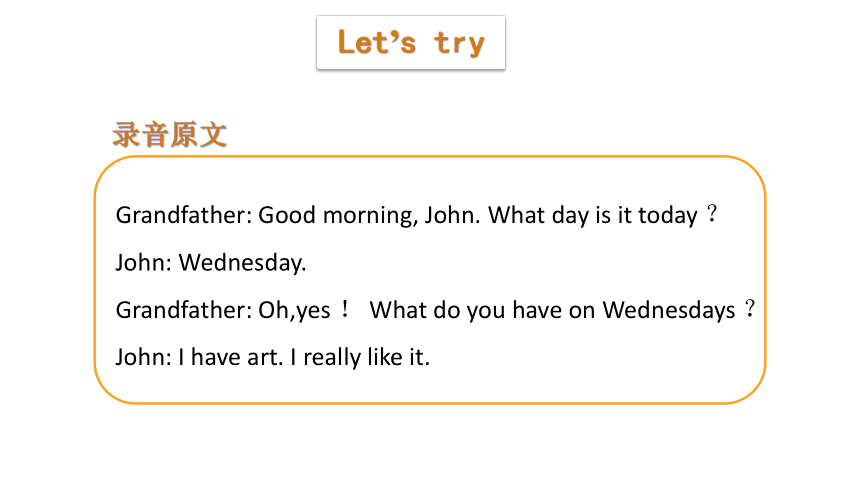
Task: Click the word "Wednesdays" in third line
Action: point(669,311)
